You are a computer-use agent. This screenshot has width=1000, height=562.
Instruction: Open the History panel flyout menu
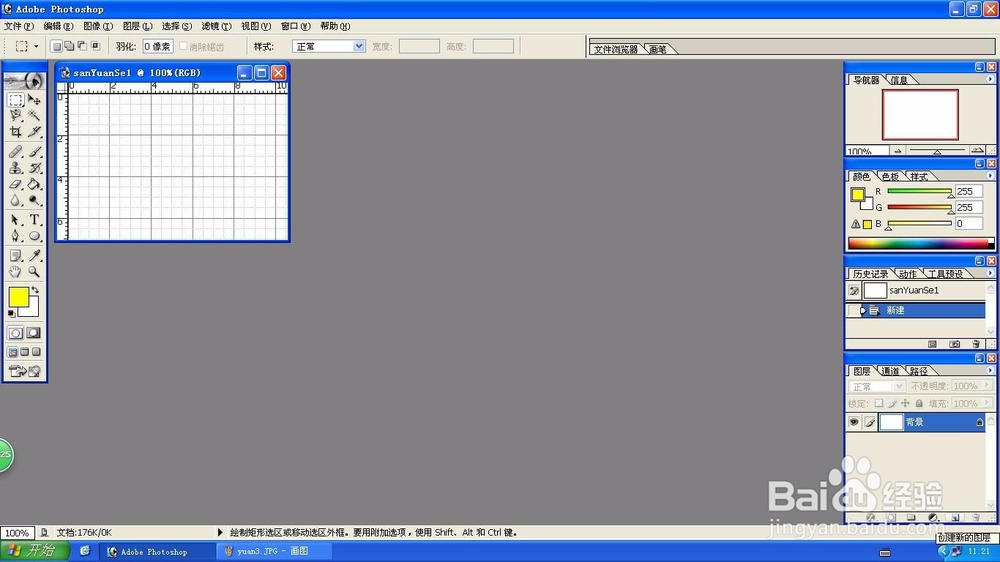(990, 273)
